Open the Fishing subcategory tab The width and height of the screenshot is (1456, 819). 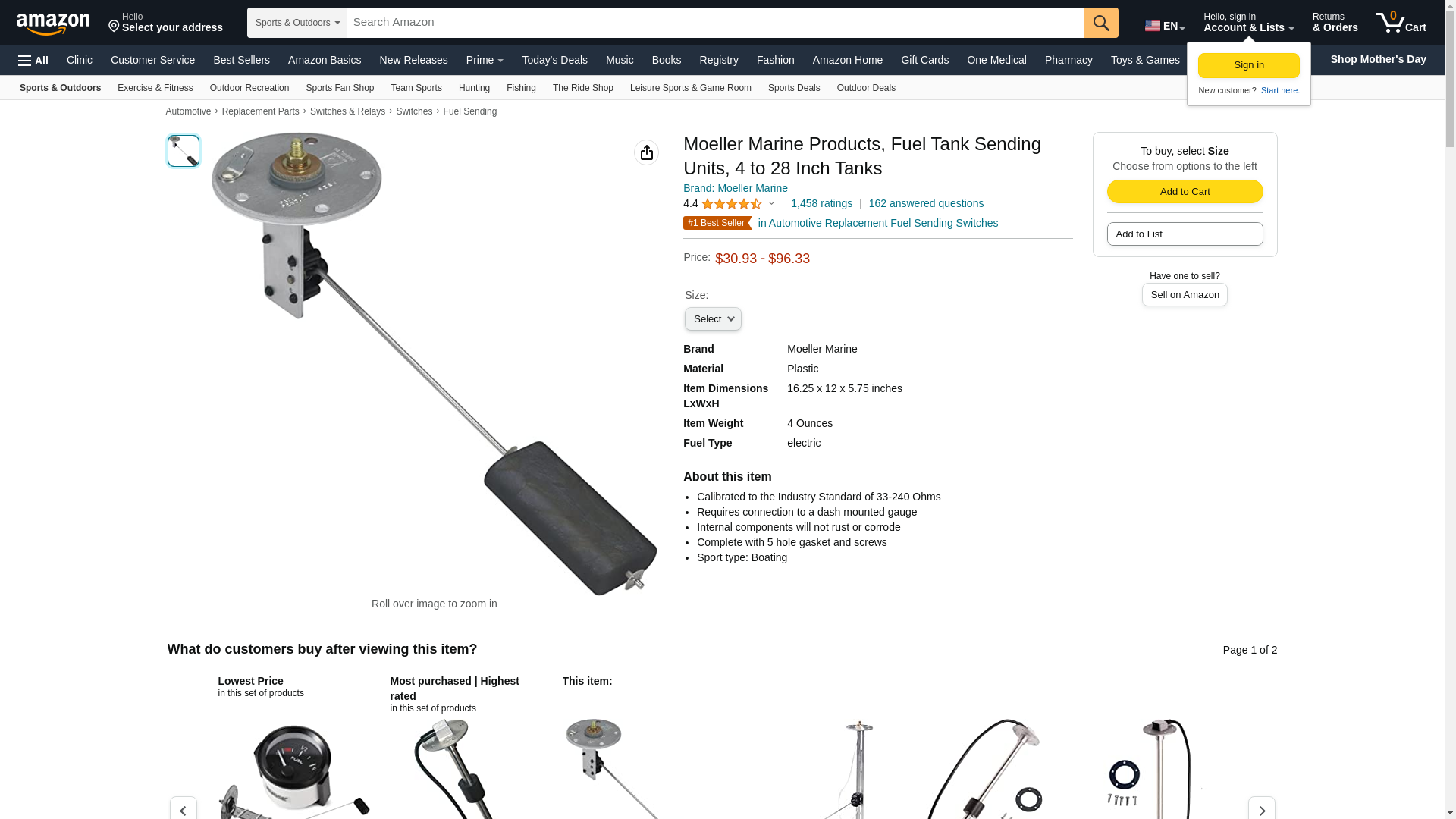521,88
